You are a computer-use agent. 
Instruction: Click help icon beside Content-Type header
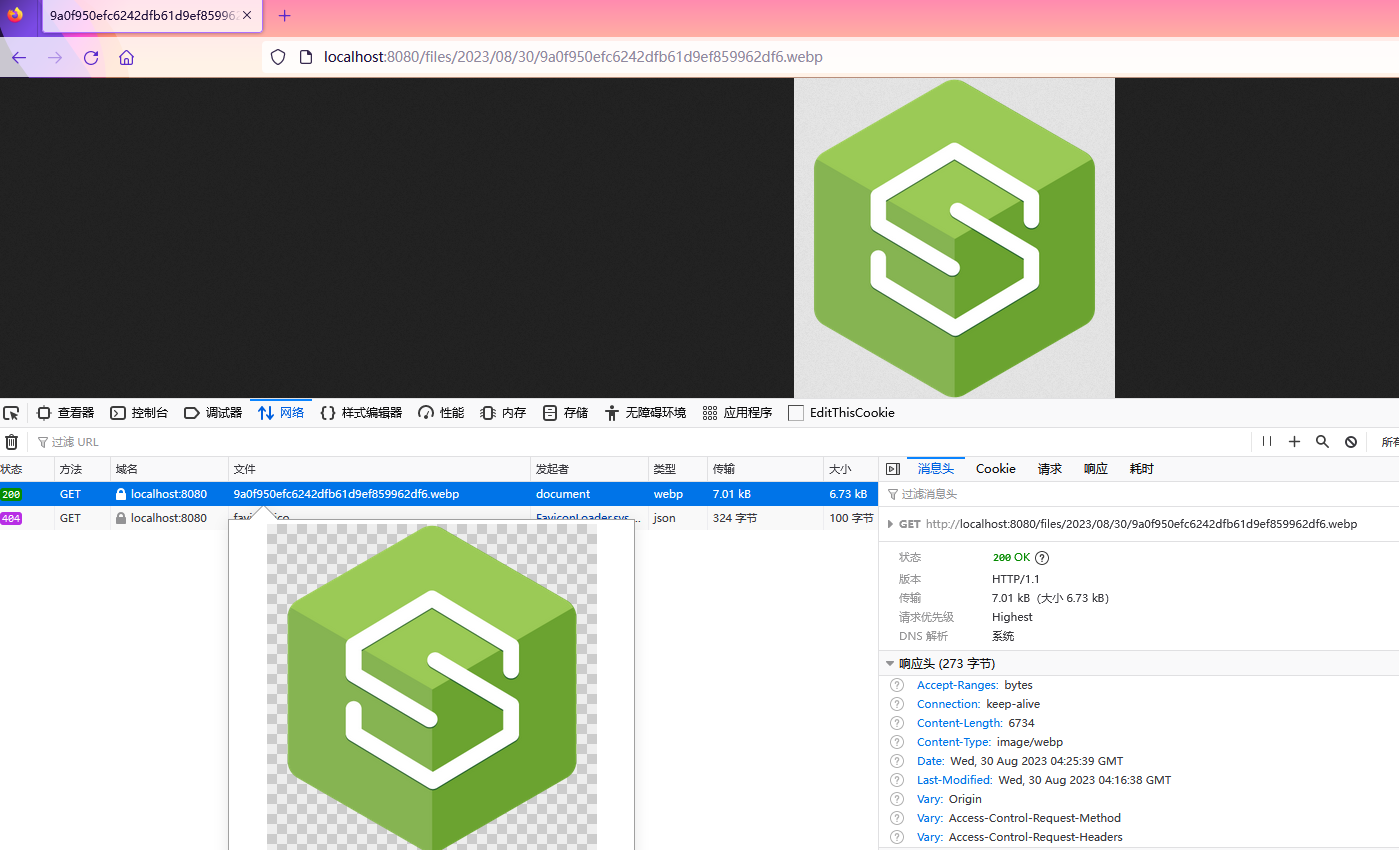[x=897, y=743]
